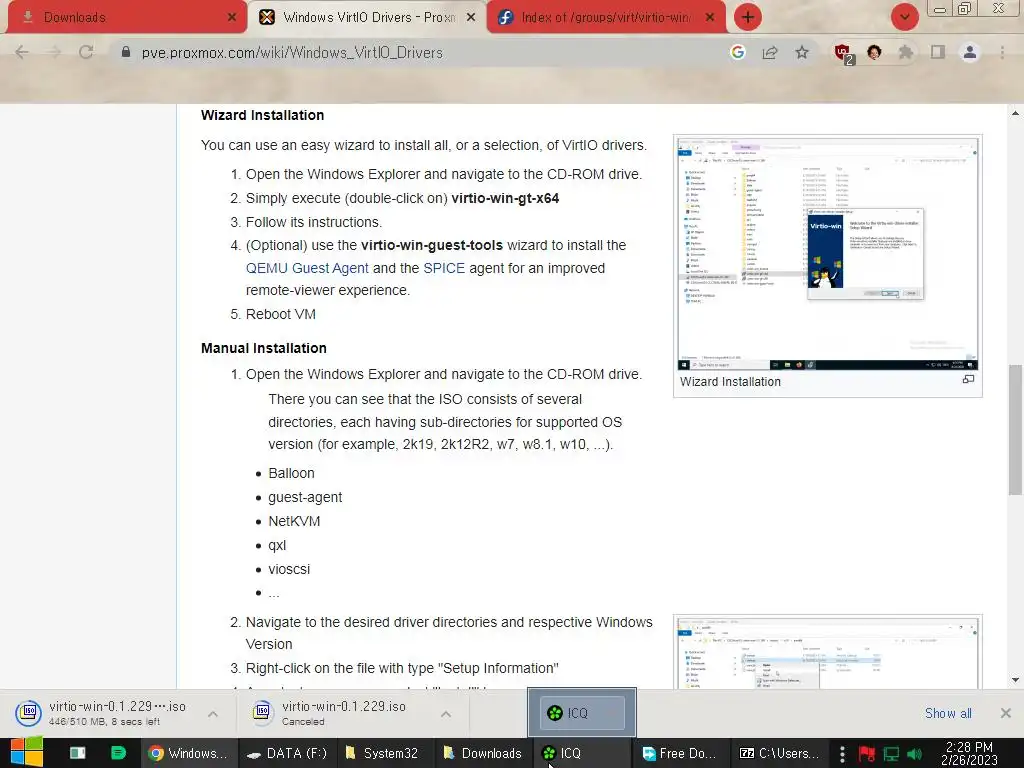This screenshot has height=768, width=1024.
Task: Follow the SPICE link
Action: (444, 268)
